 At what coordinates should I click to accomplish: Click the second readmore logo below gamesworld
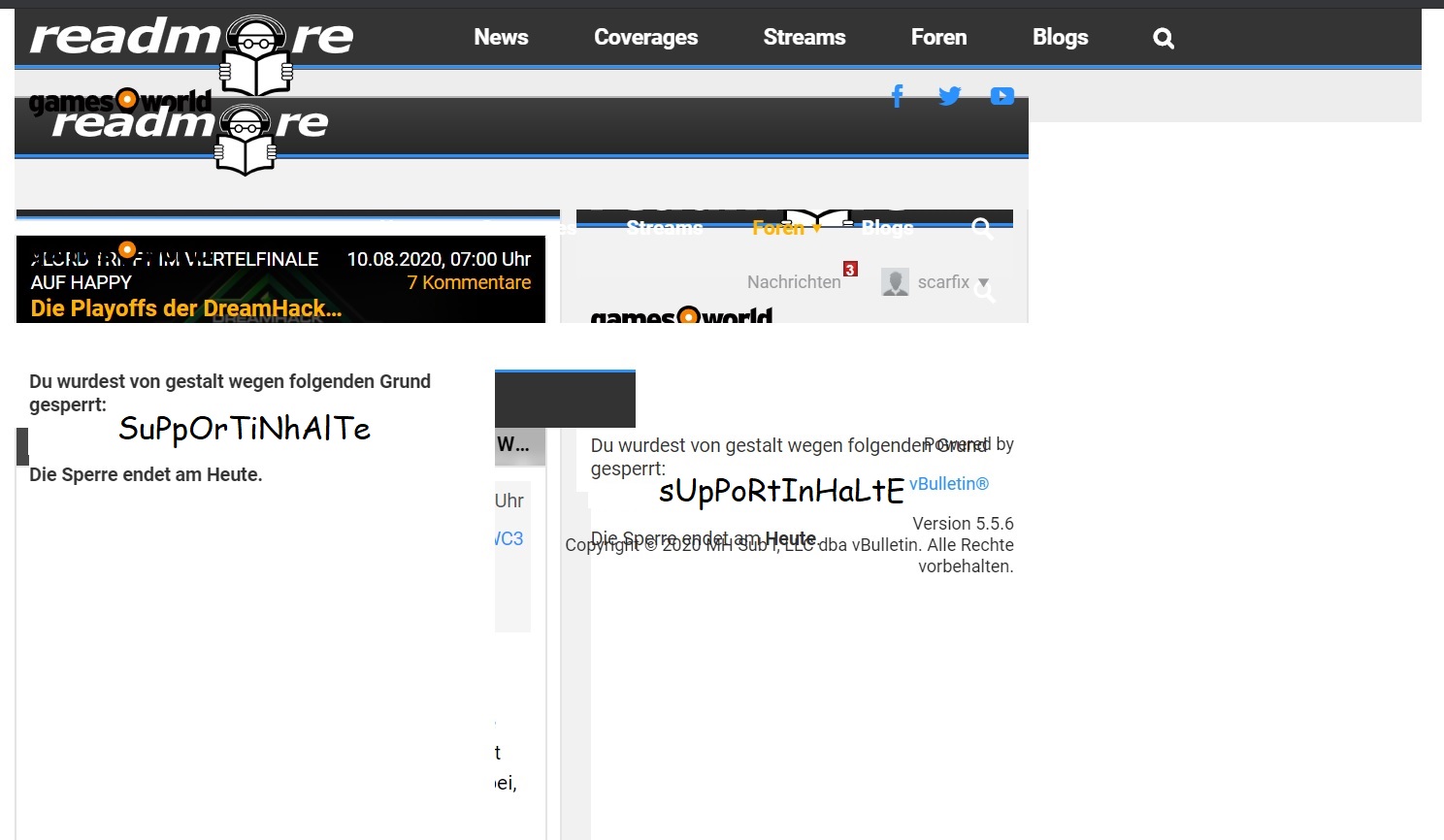(190, 124)
